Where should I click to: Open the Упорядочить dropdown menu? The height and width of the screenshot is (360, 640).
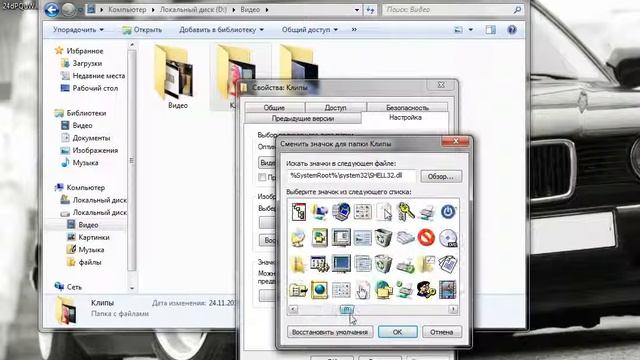pos(78,29)
